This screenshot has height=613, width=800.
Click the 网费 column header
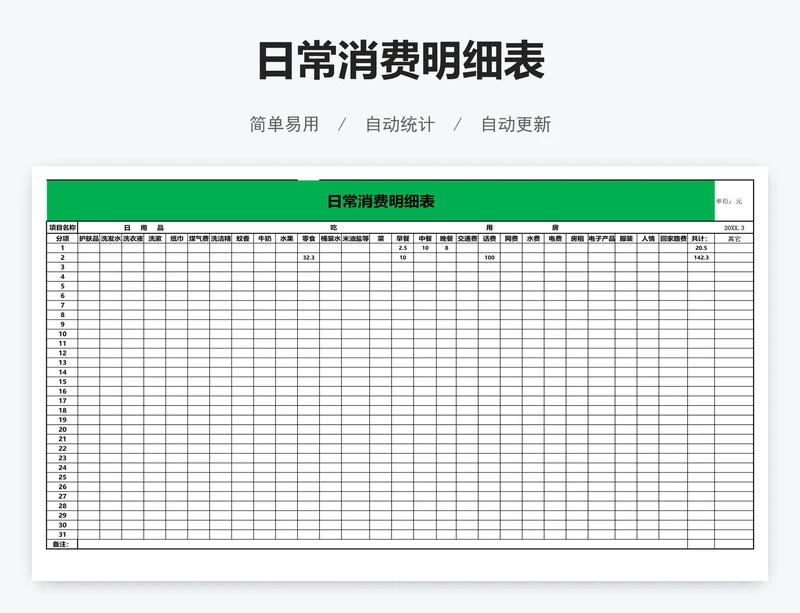click(511, 238)
